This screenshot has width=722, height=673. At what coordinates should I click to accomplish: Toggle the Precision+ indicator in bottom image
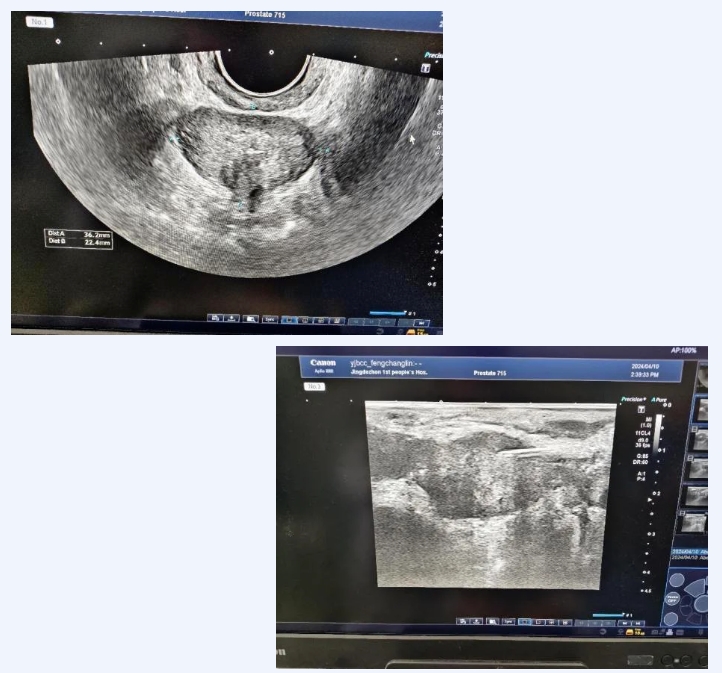[x=631, y=399]
